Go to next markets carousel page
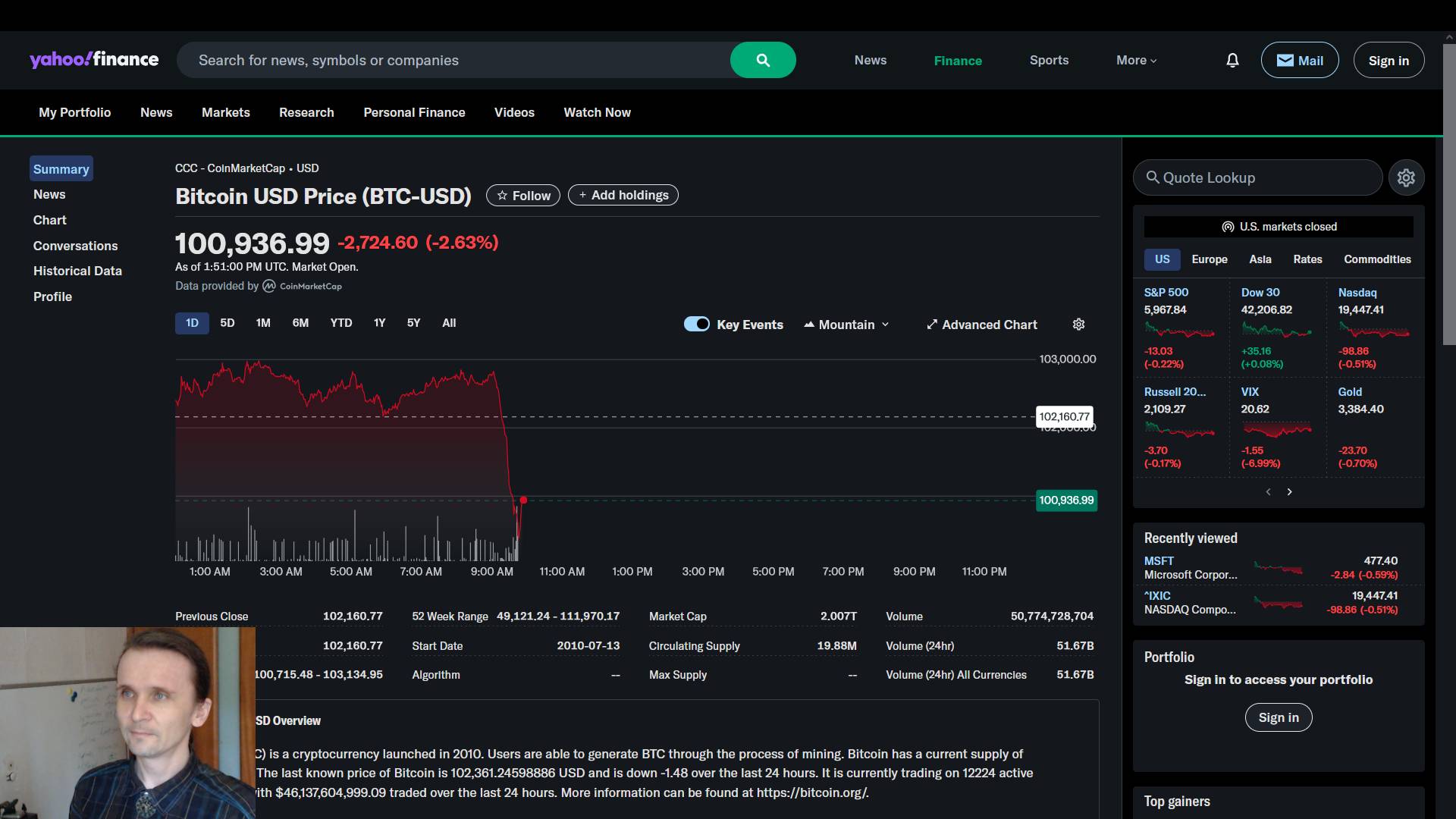This screenshot has height=819, width=1456. click(x=1289, y=492)
